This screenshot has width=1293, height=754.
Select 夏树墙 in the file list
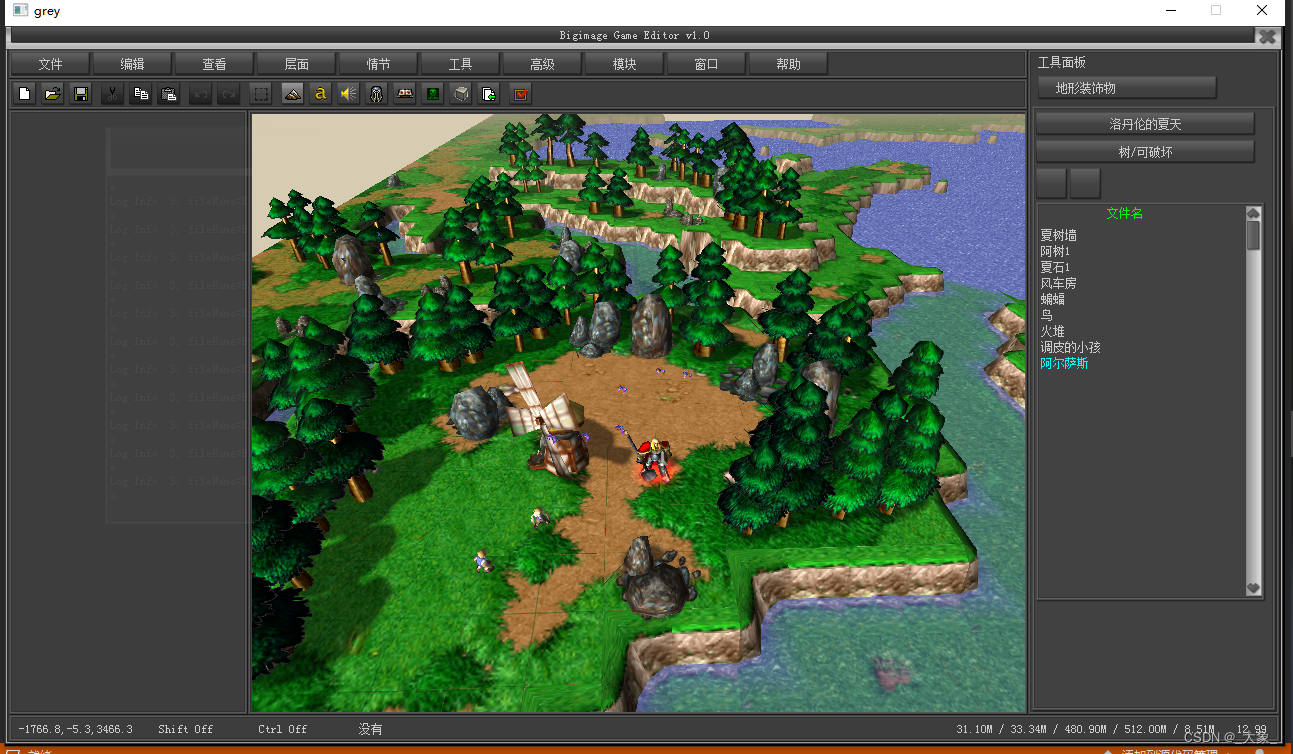click(1059, 235)
